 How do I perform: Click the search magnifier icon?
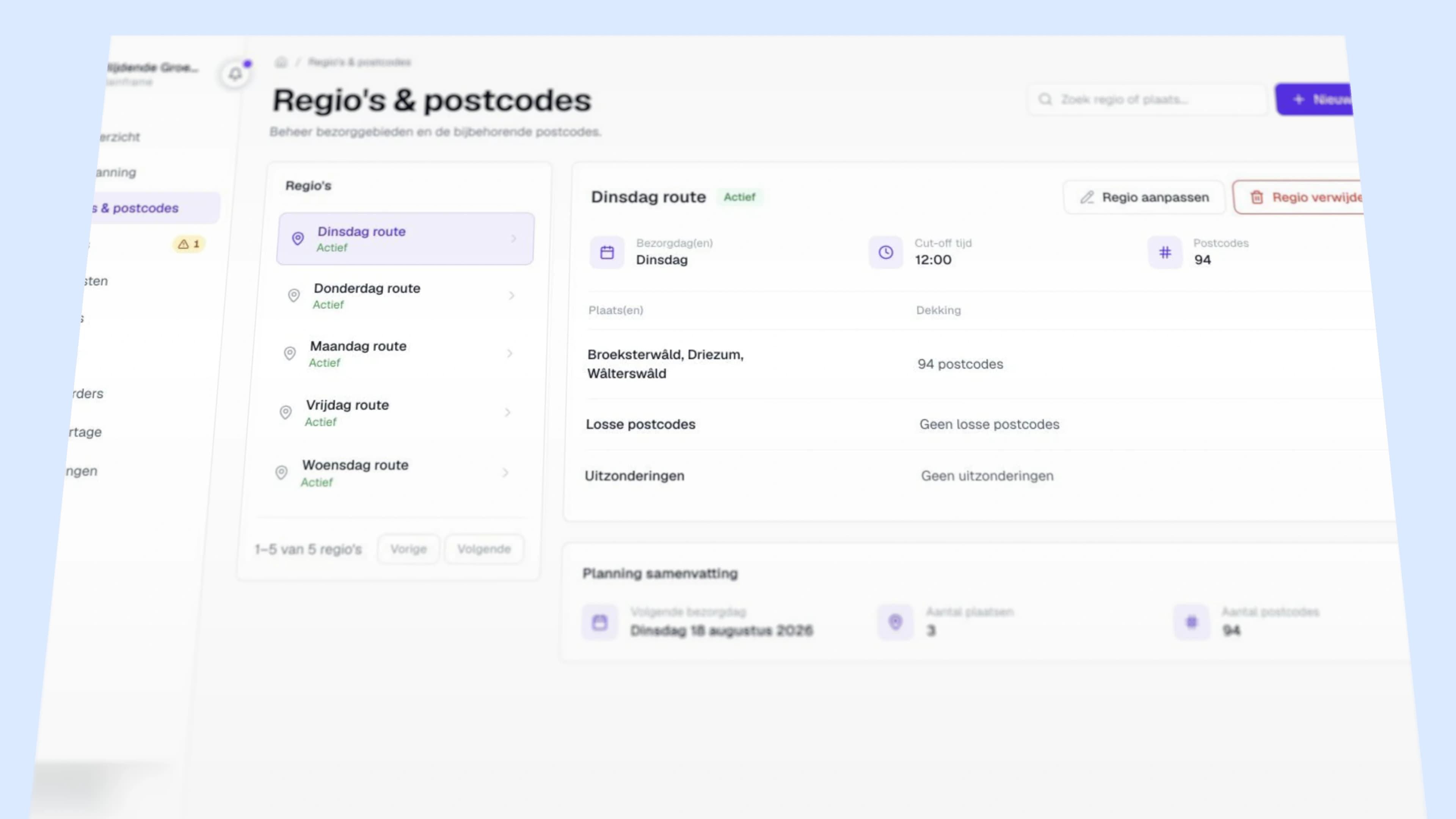[1045, 99]
